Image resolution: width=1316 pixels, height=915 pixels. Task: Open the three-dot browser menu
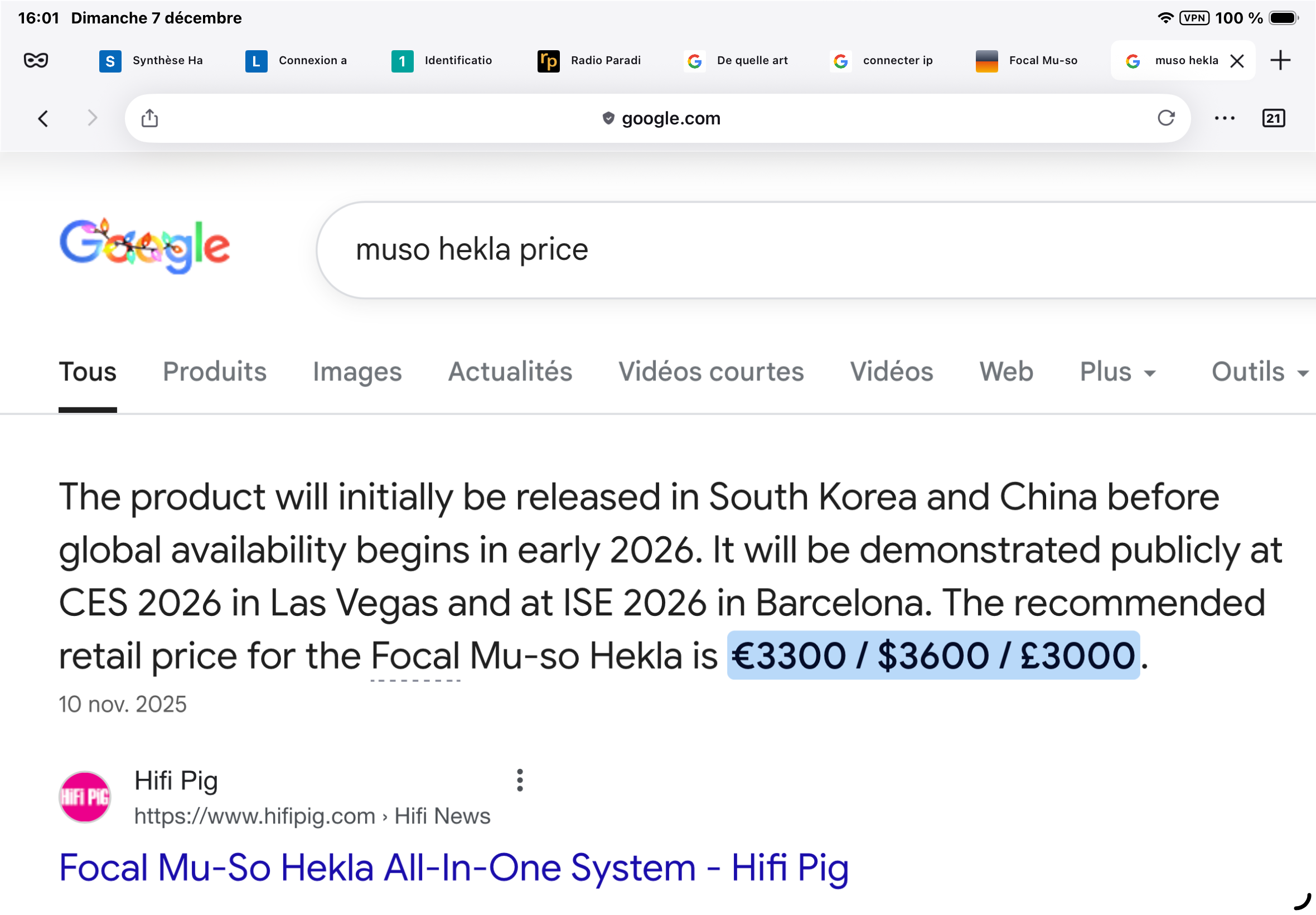(x=1225, y=118)
